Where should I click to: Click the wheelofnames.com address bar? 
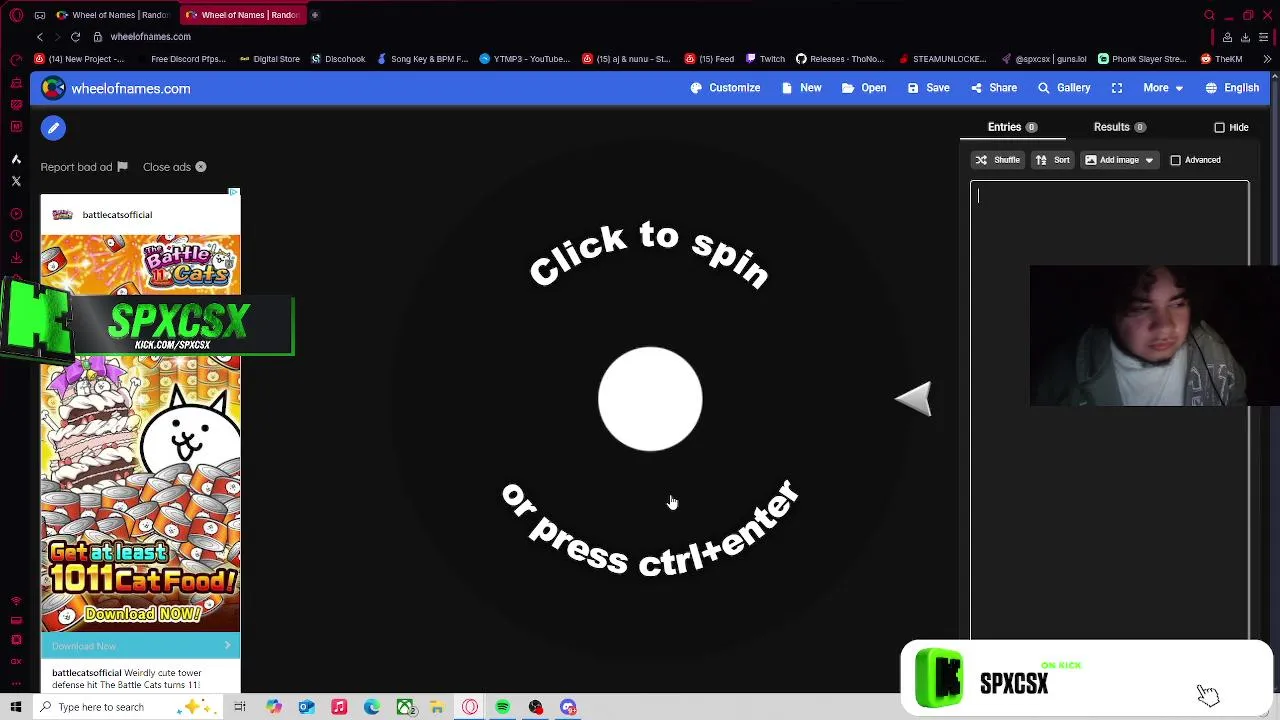(x=150, y=37)
